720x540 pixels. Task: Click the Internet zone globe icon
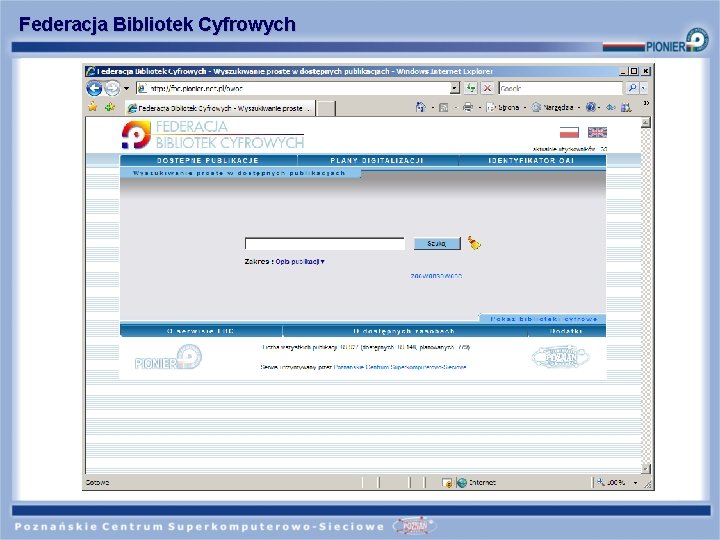[x=461, y=483]
